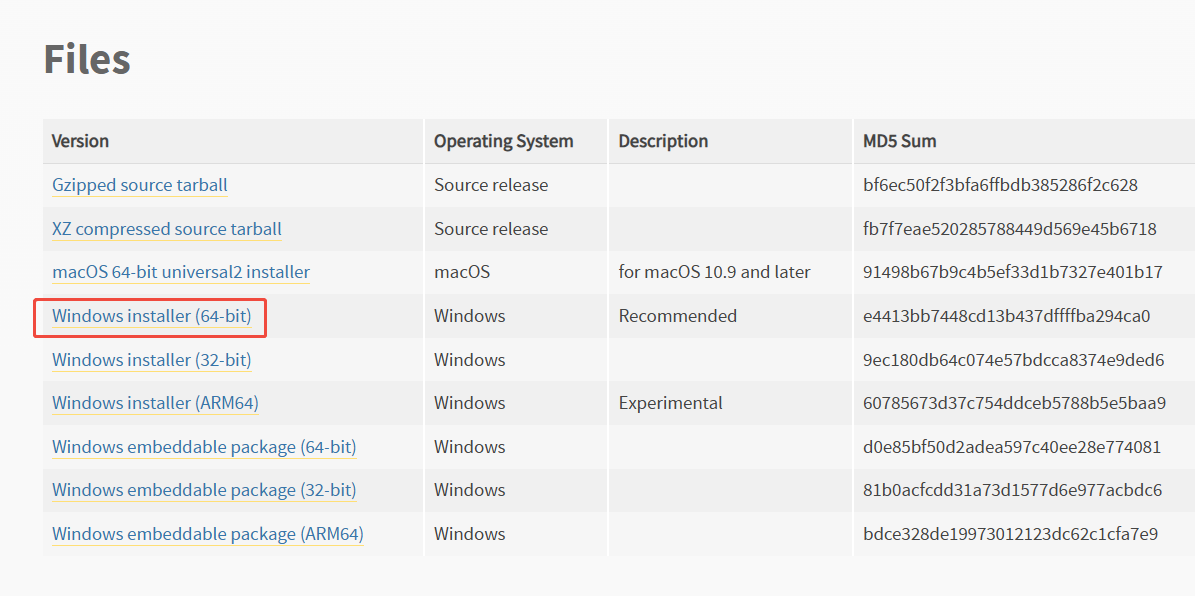Viewport: 1195px width, 596px height.
Task: Open the Windows installer (ARM64) link
Action: coord(155,402)
